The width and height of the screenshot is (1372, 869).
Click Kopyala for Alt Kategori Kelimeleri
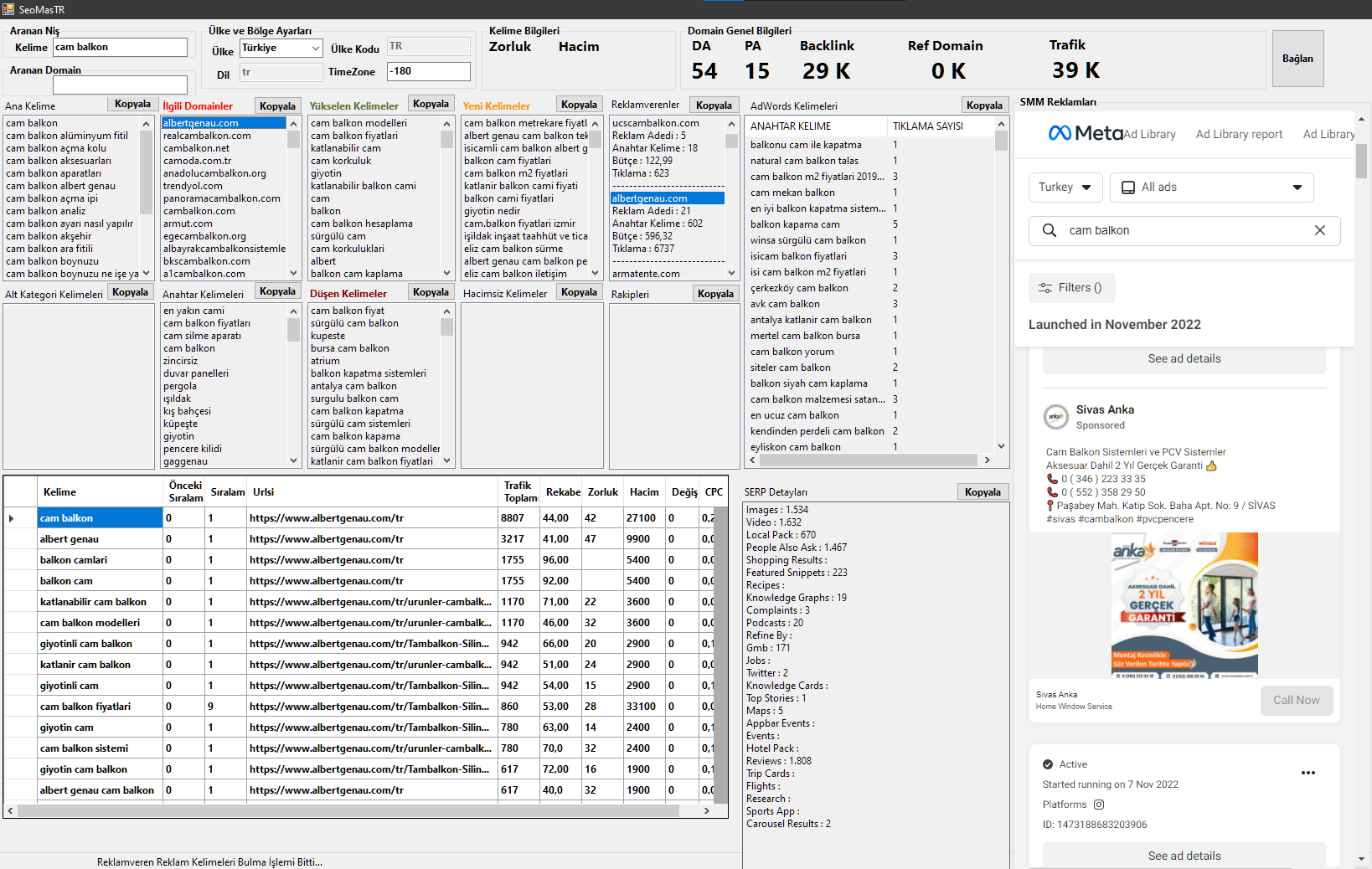click(130, 292)
